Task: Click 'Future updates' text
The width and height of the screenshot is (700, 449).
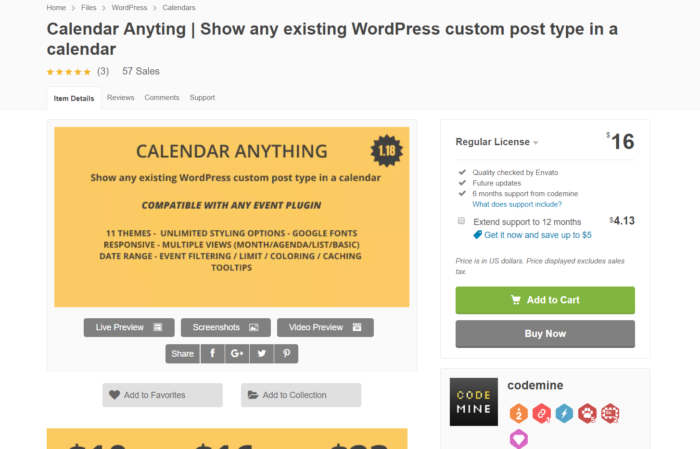Action: [496, 183]
